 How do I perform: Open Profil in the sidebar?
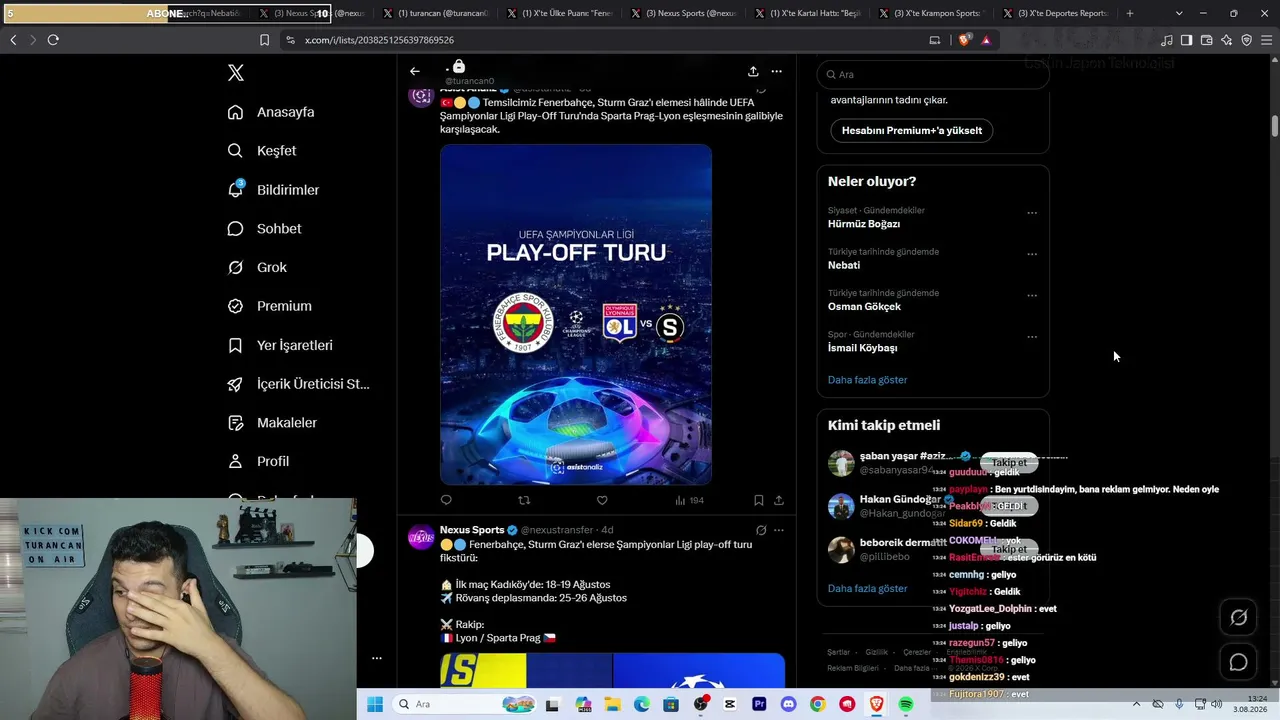258,462
